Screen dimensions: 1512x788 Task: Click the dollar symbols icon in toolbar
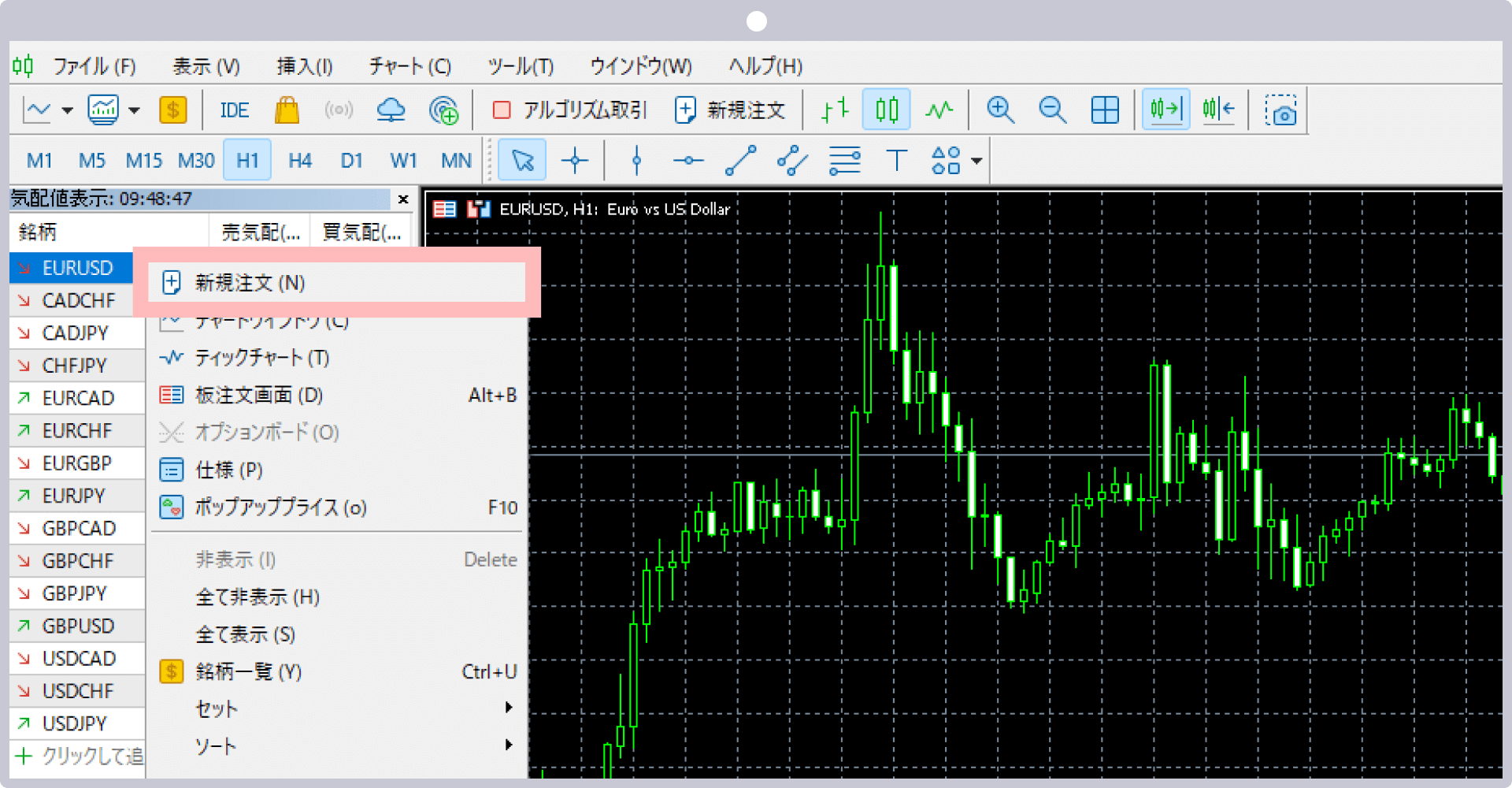(x=172, y=110)
